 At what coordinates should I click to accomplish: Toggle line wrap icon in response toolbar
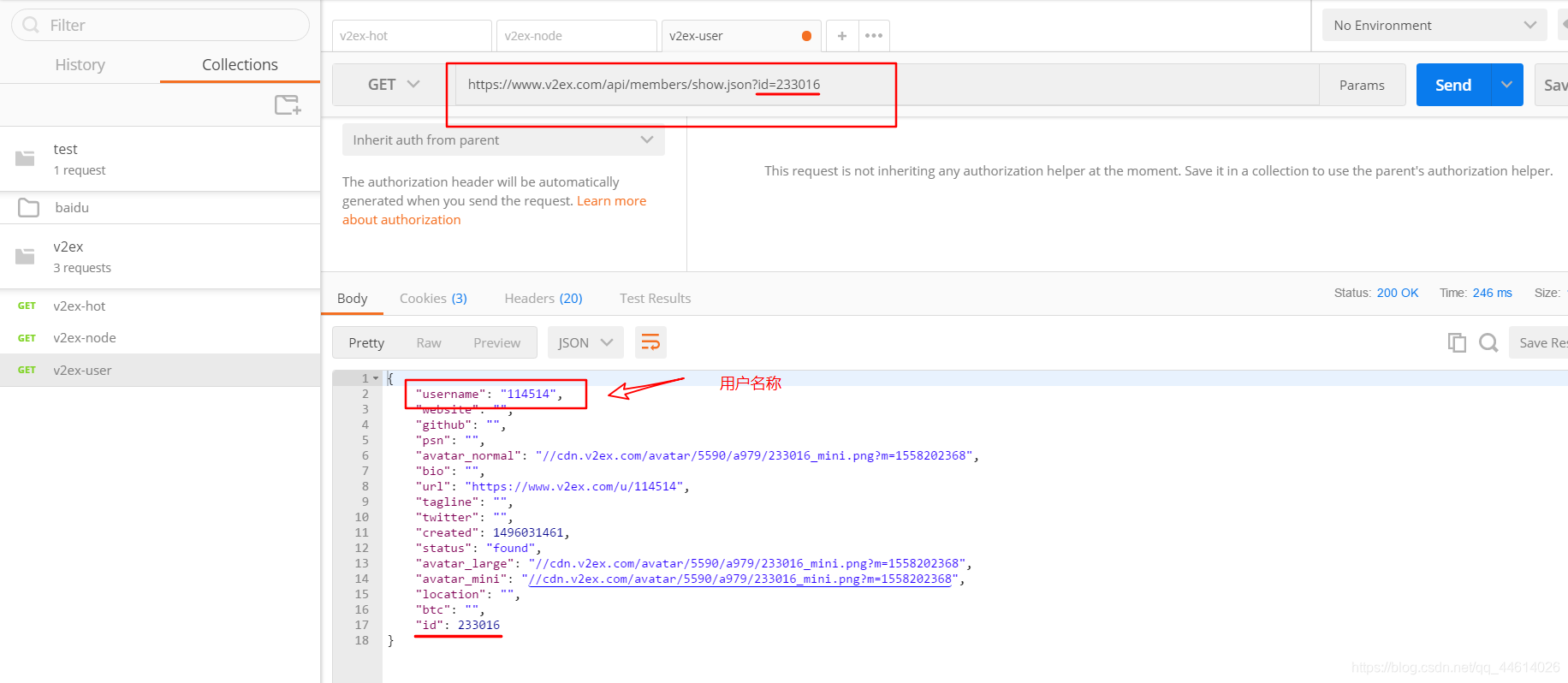pyautogui.click(x=650, y=342)
